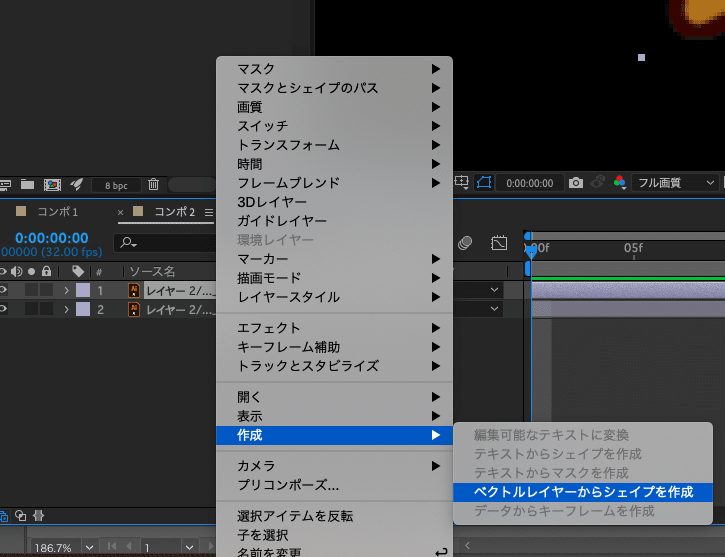Open the layer 2 parent dropdown arrow
The image size is (725, 557).
[494, 309]
